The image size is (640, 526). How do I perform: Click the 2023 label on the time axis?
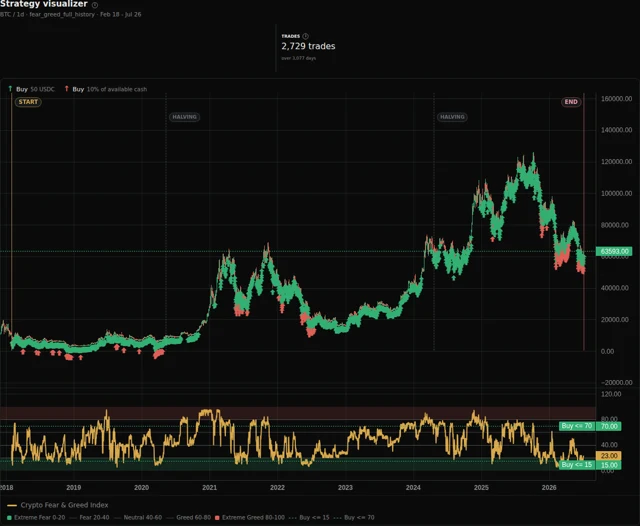[x=345, y=487]
